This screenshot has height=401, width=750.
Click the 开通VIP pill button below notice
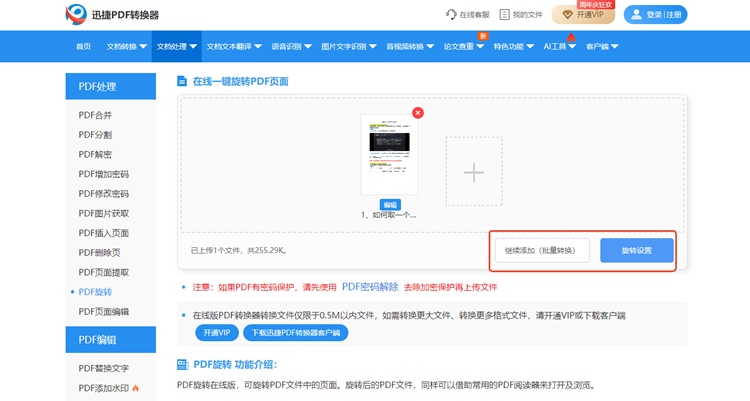point(217,333)
